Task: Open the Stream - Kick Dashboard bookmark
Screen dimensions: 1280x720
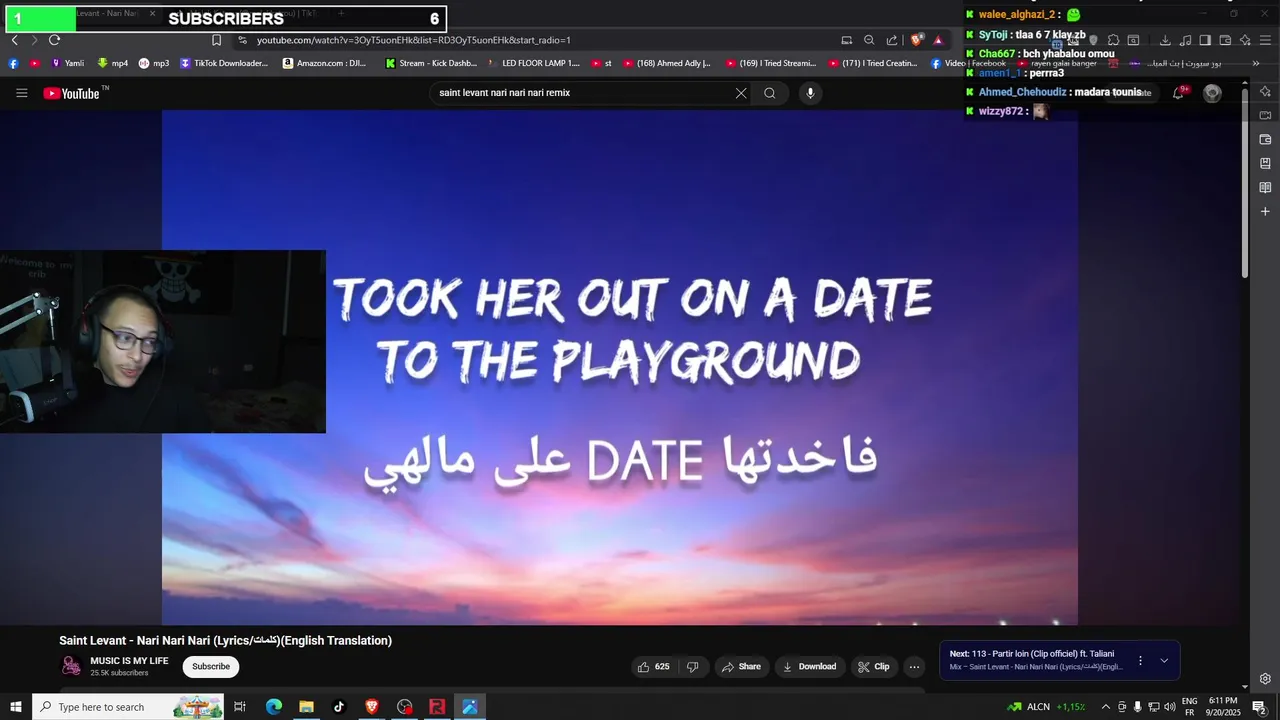Action: click(x=431, y=63)
